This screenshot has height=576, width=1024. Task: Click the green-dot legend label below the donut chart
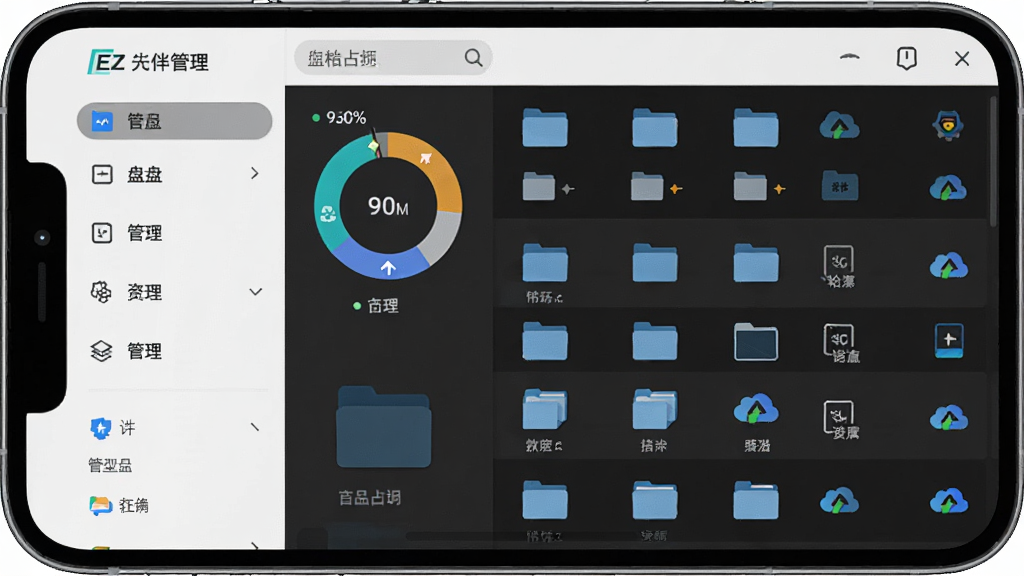coord(376,306)
